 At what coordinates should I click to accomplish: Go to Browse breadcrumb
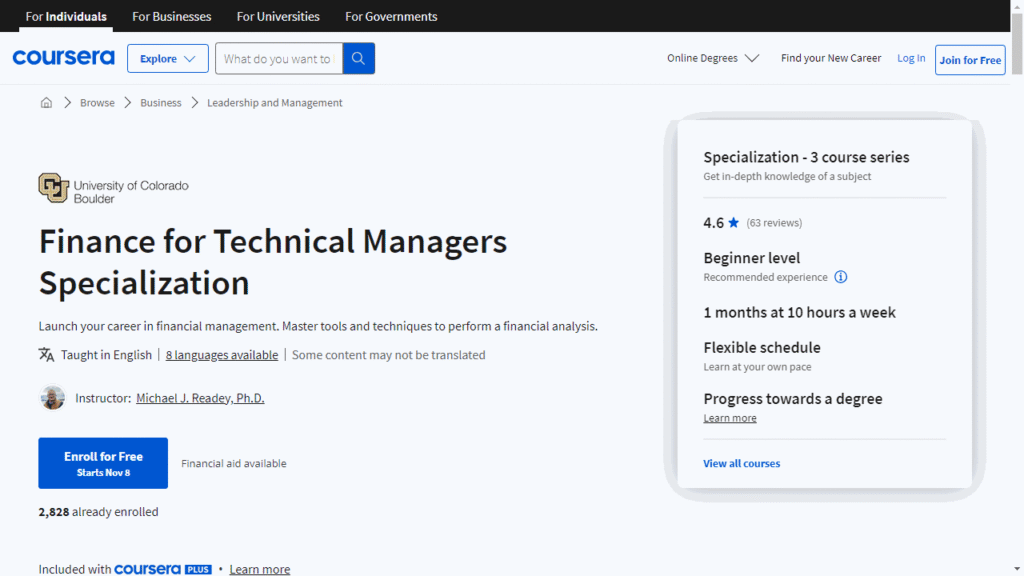pos(97,103)
